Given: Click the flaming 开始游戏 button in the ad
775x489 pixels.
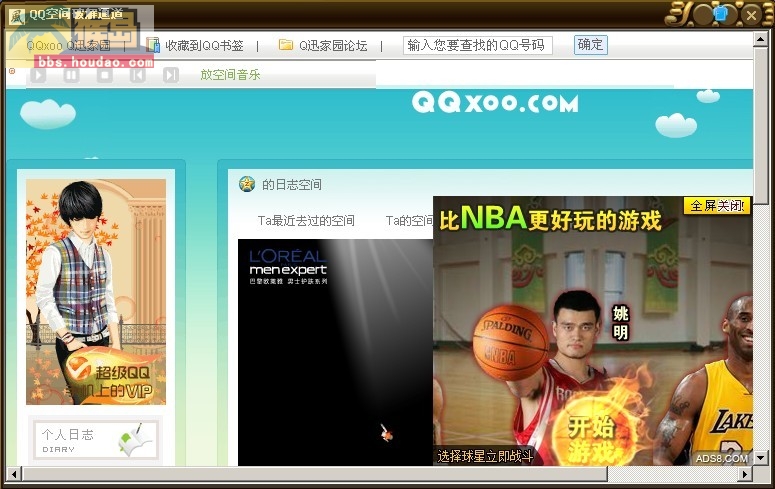Looking at the screenshot, I should click(x=591, y=438).
